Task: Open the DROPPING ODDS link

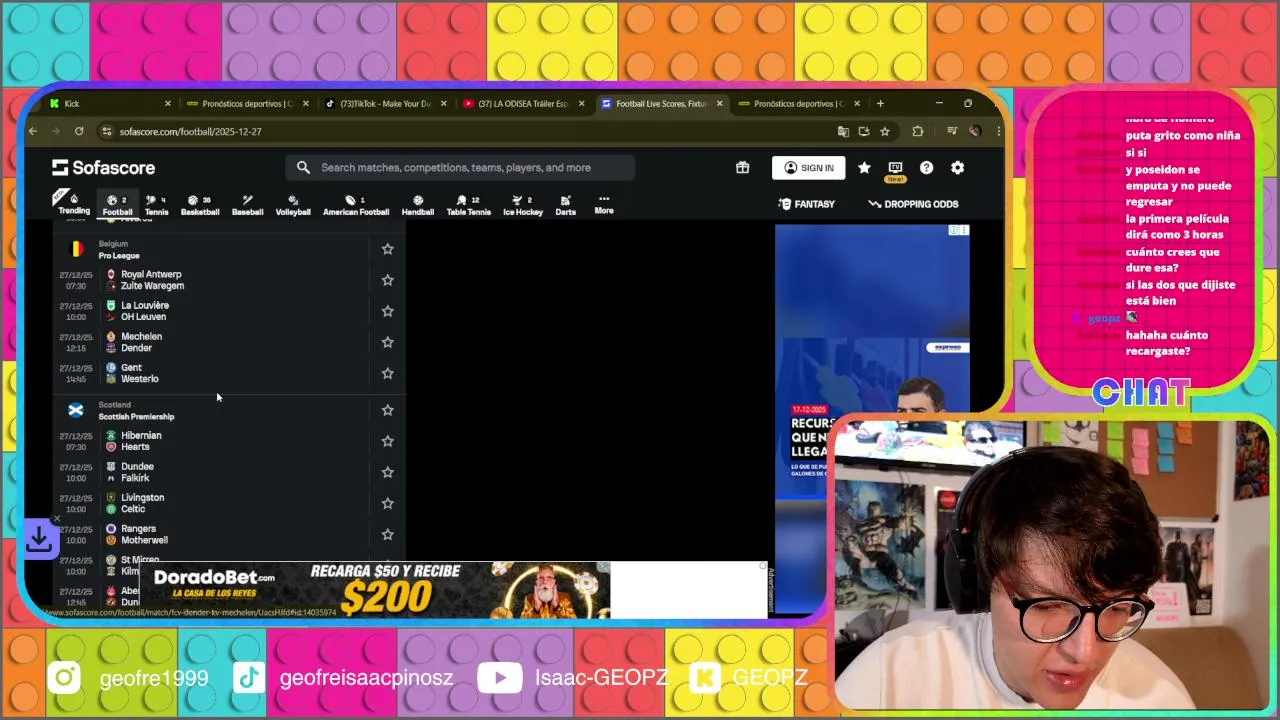Action: 913,204
